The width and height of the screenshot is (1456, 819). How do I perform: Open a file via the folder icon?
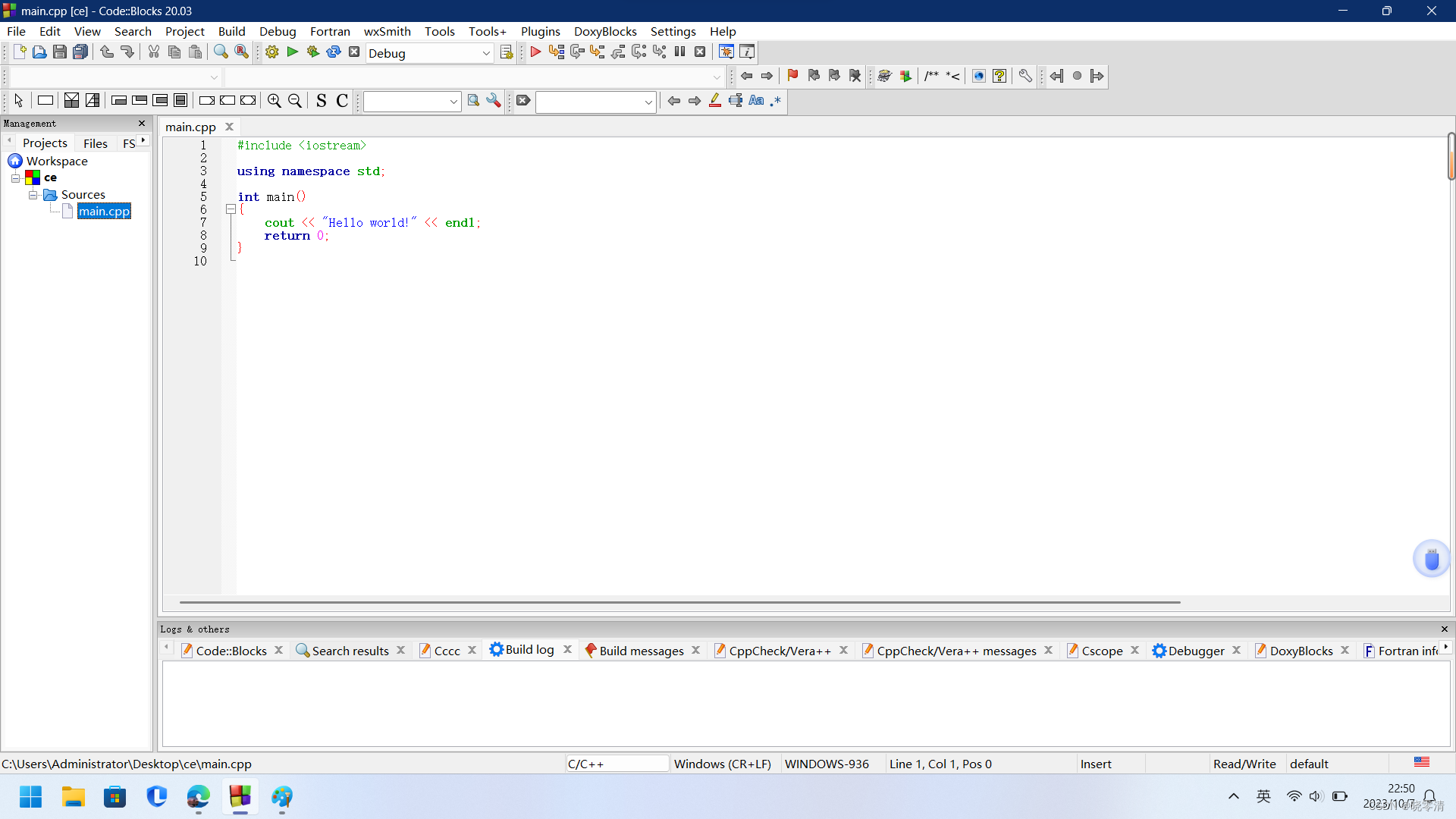click(x=39, y=52)
